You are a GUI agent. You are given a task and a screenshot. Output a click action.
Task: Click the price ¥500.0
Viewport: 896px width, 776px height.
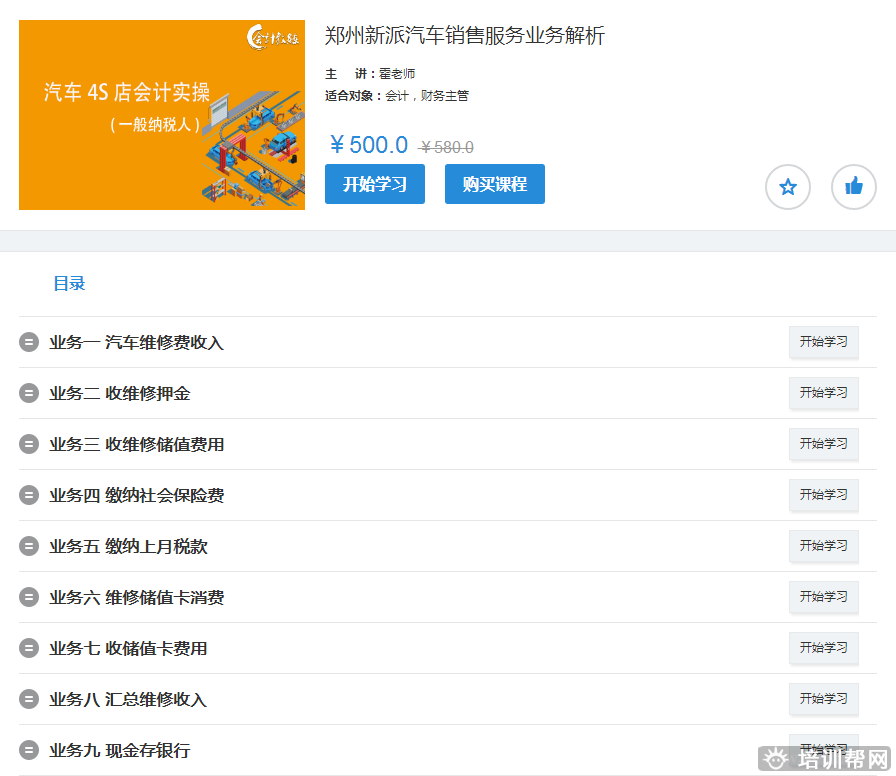(369, 145)
